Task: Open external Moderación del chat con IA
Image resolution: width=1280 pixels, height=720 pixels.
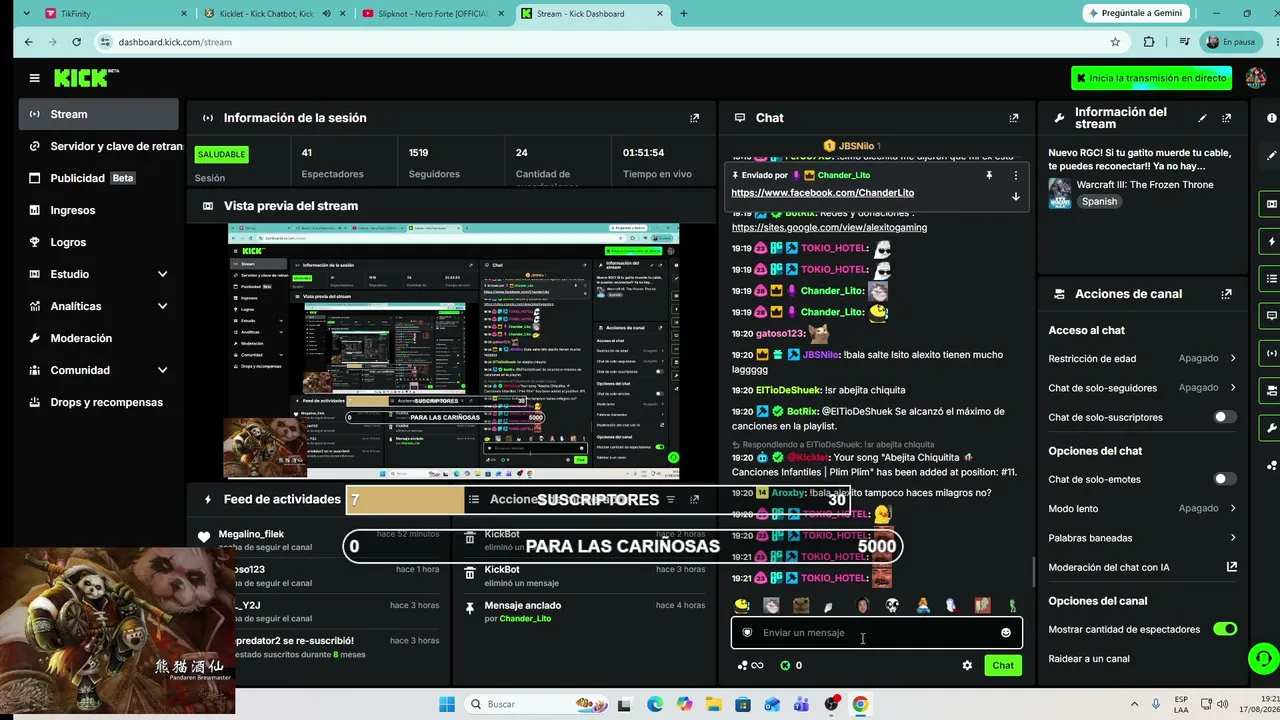Action: [x=1232, y=567]
